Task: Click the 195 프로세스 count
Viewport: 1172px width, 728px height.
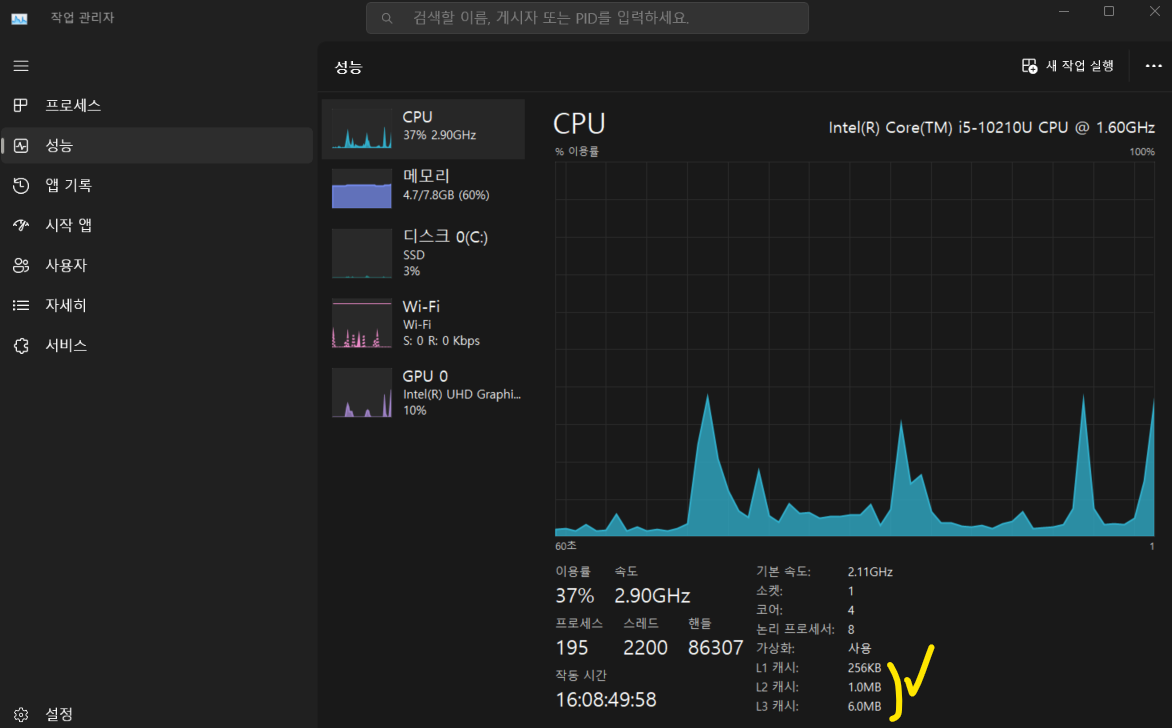Action: 572,647
